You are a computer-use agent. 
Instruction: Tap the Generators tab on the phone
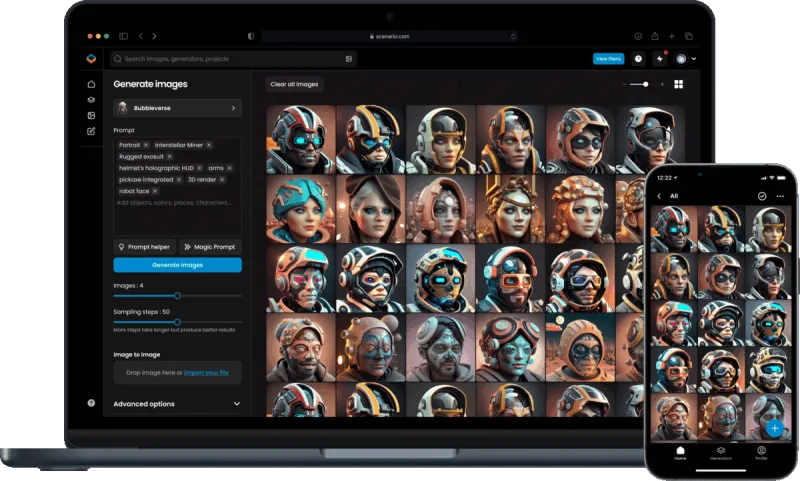721,453
